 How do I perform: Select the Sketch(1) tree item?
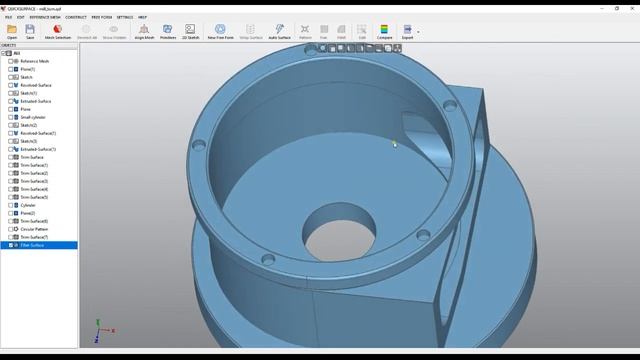[x=29, y=93]
